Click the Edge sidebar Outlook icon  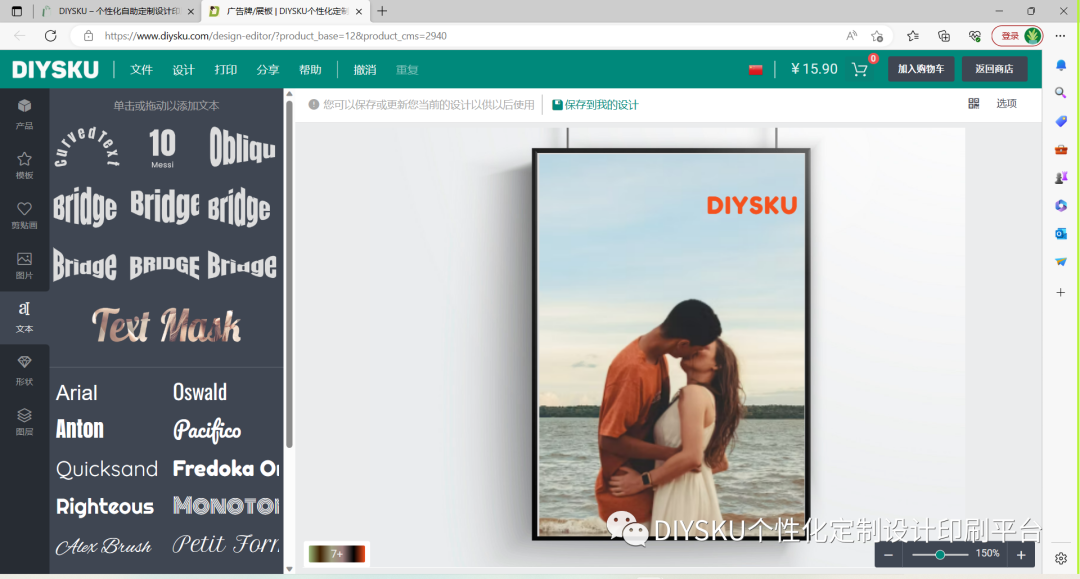1061,233
